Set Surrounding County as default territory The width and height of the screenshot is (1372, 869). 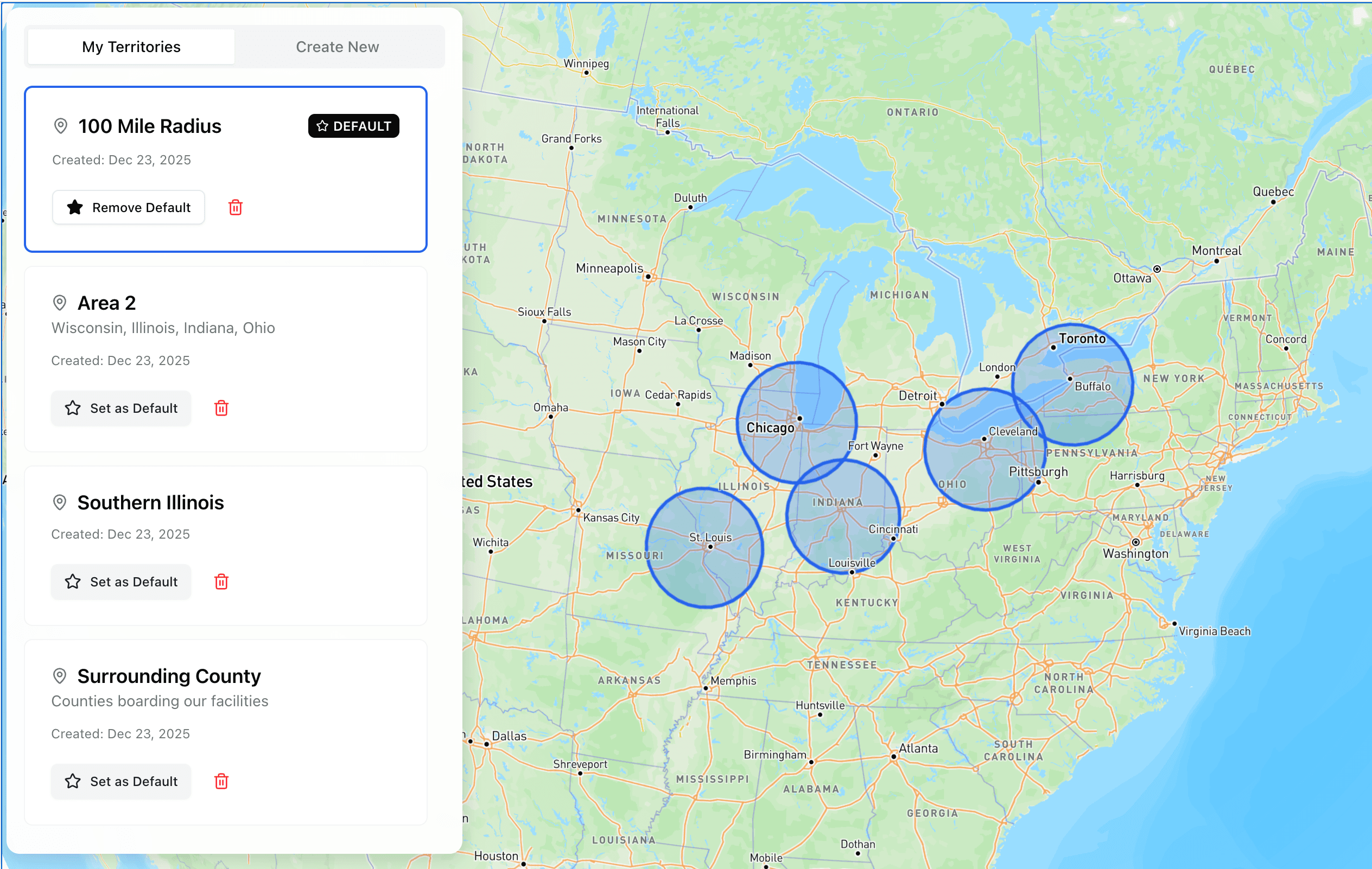pos(122,781)
